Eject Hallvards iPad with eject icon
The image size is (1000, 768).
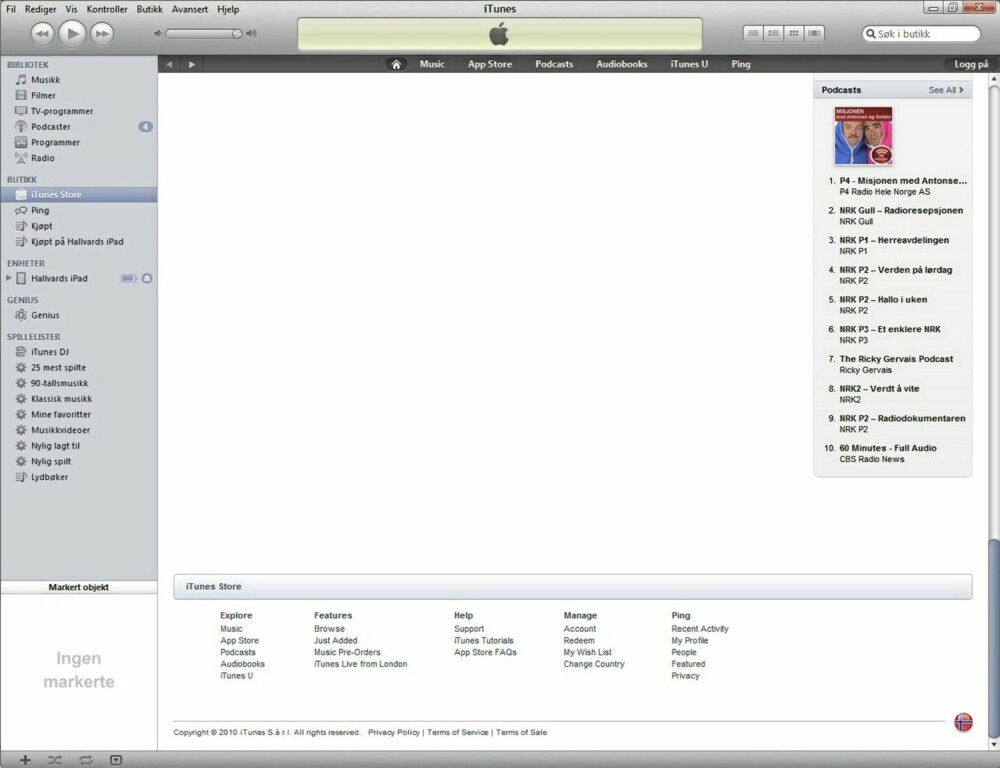[147, 278]
